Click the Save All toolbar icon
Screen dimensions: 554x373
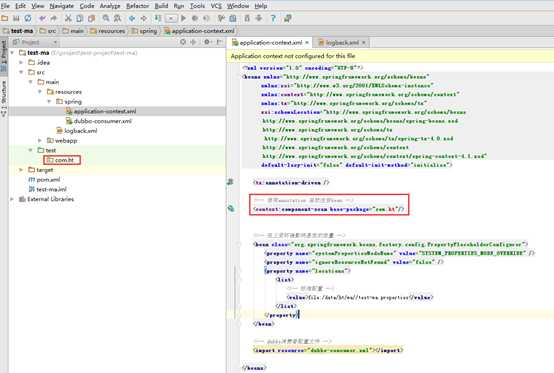(x=16, y=18)
